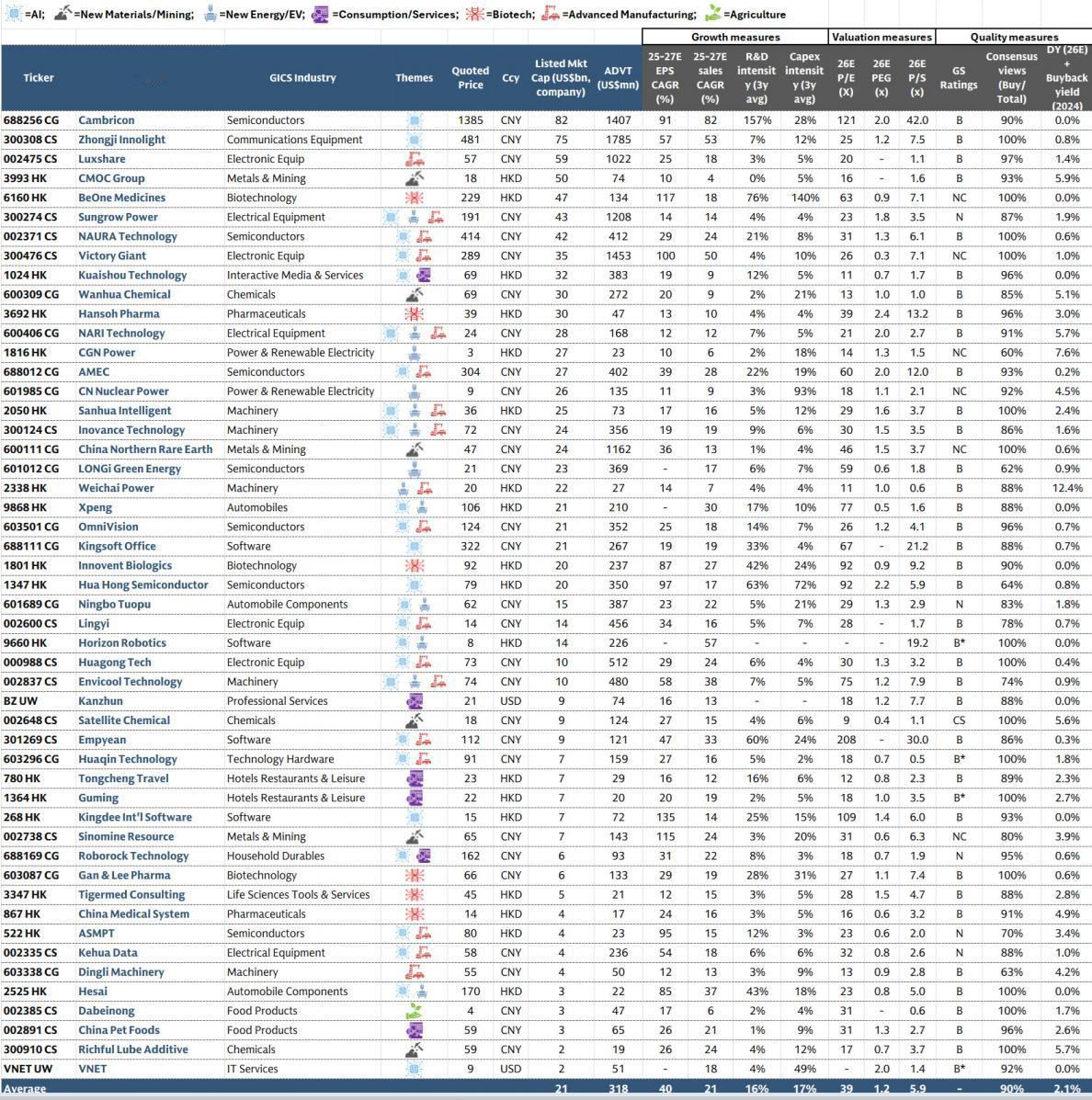This screenshot has width=1092, height=1100.
Task: Select Cambricon 26E P/S value 42.0
Action: tap(917, 120)
